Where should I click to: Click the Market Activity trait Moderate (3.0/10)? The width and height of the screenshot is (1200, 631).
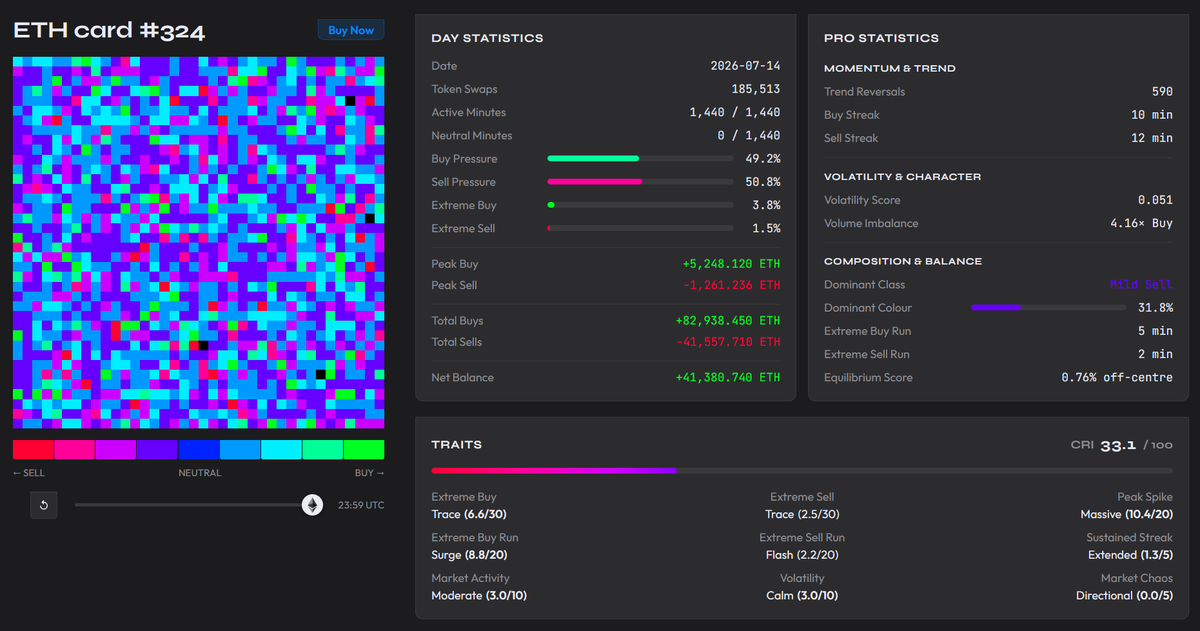[479, 596]
